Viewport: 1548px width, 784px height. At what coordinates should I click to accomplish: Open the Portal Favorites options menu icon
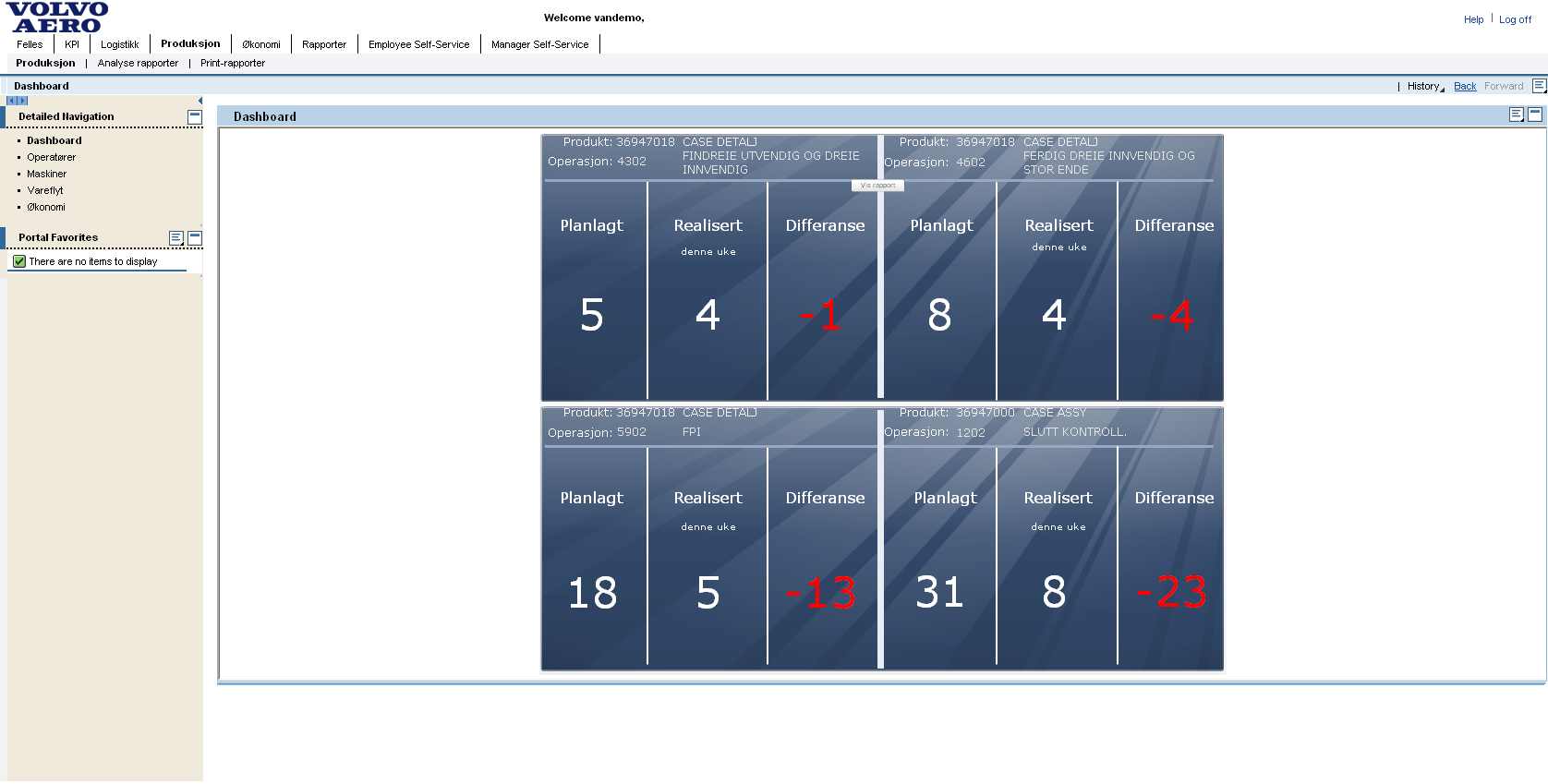[x=176, y=238]
